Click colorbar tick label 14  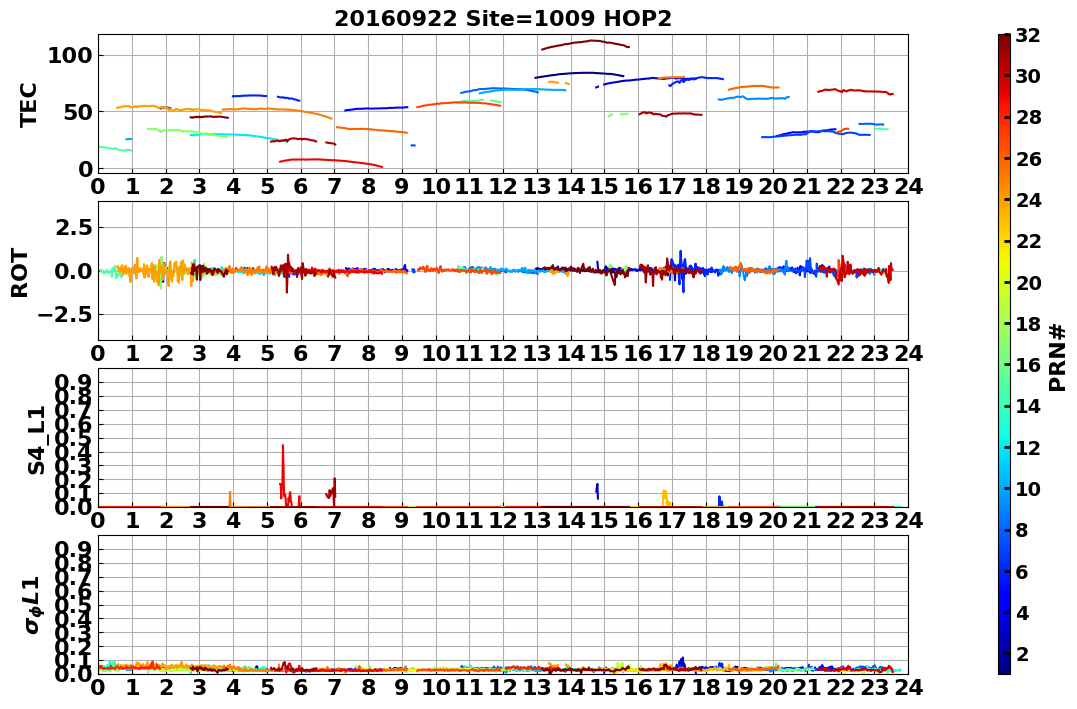tap(1028, 406)
